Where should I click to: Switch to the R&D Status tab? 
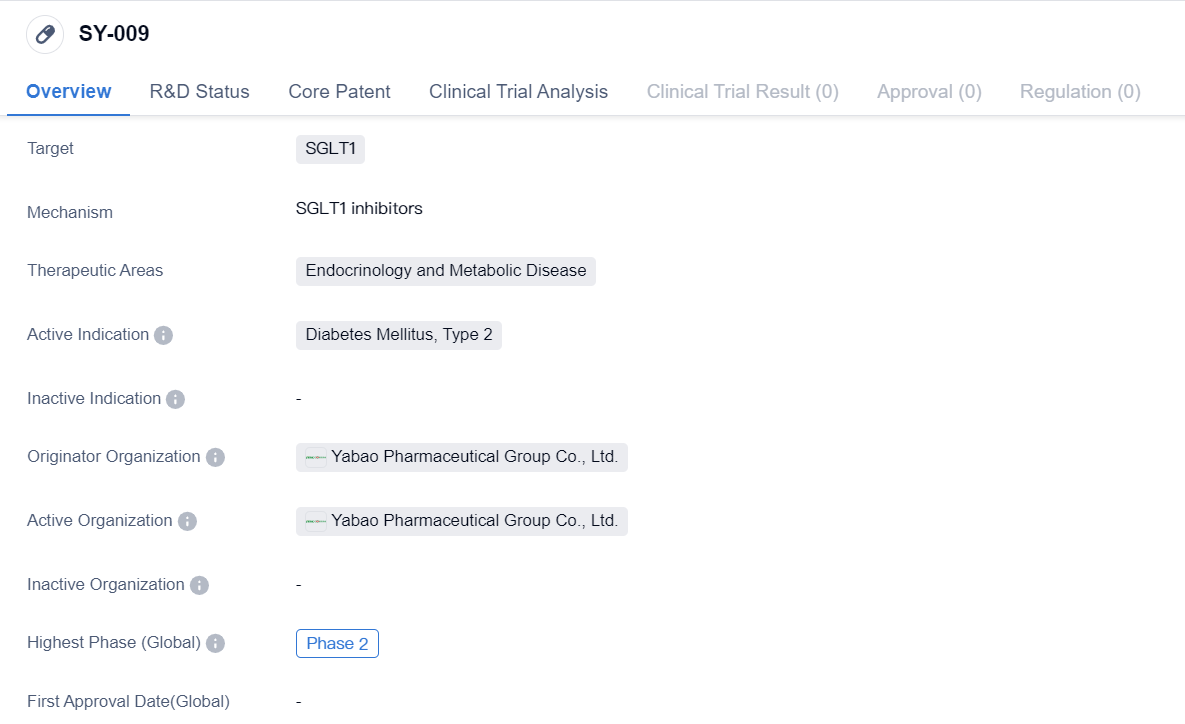[x=199, y=91]
